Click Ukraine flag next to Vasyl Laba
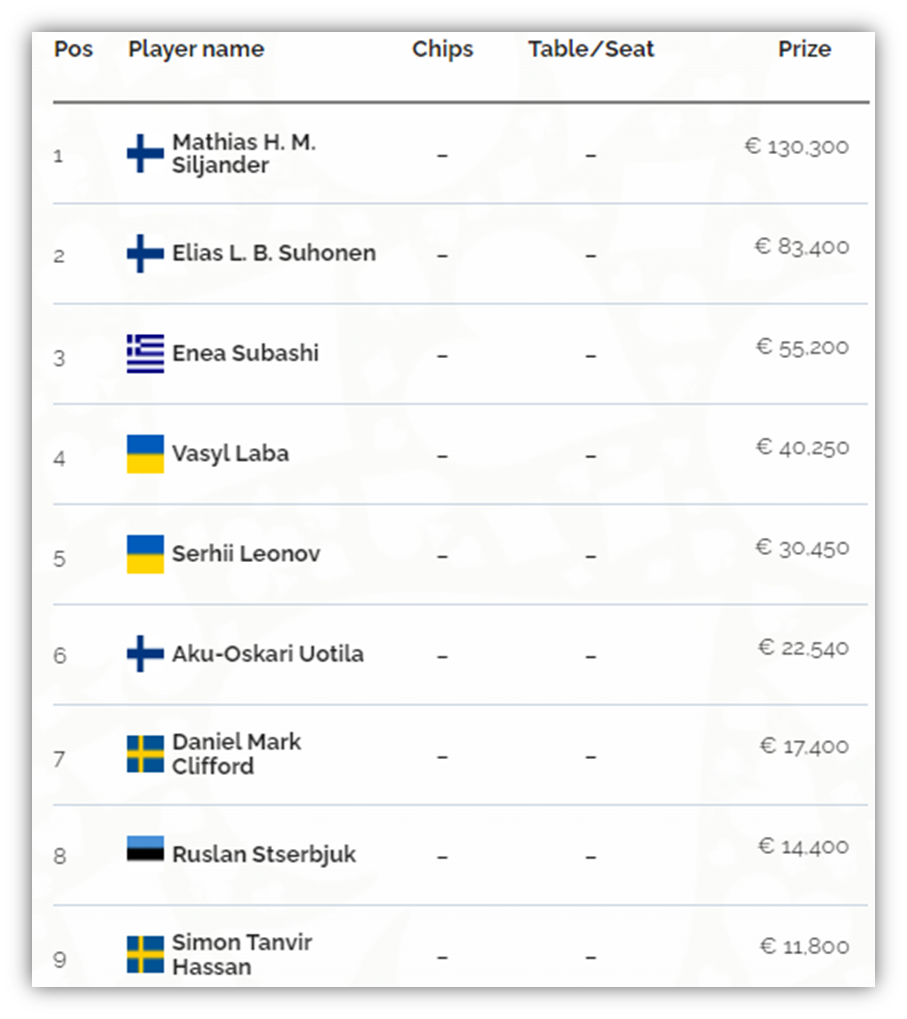907x1019 pixels. click(x=146, y=454)
